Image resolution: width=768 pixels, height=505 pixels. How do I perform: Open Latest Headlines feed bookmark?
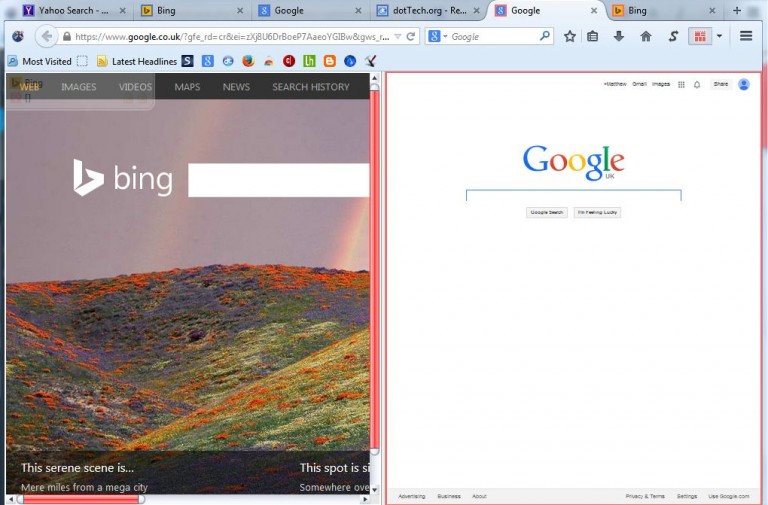[x=137, y=61]
